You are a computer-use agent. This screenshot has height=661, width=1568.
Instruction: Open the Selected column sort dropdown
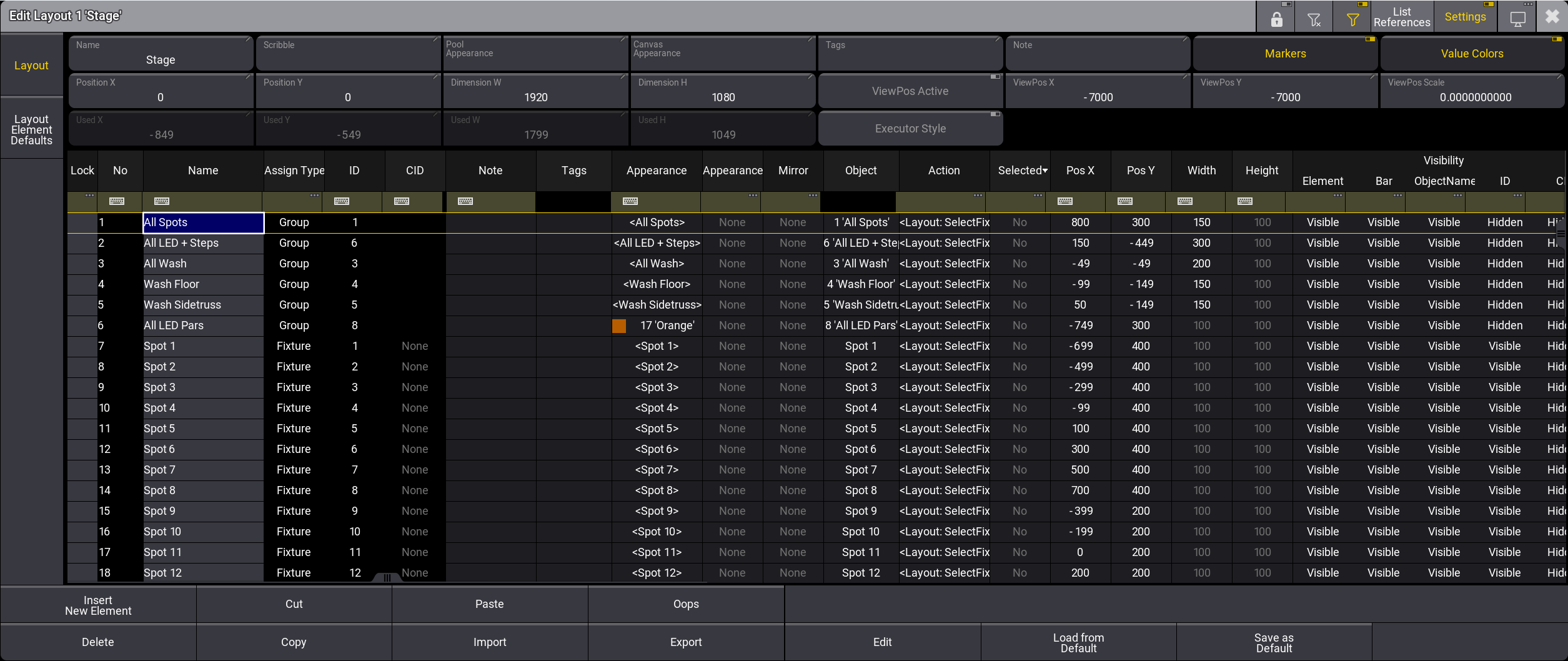[1045, 171]
